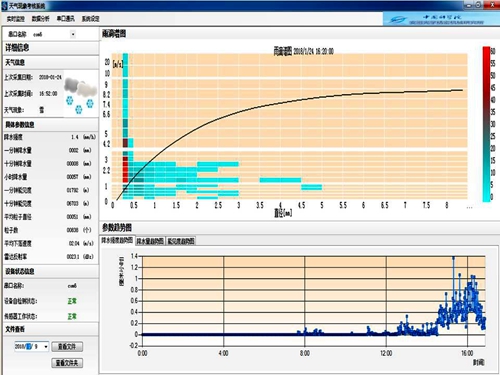This screenshot has width=500, height=375.
Task: Expand the com6 serial port dropdown
Action: (x=73, y=34)
